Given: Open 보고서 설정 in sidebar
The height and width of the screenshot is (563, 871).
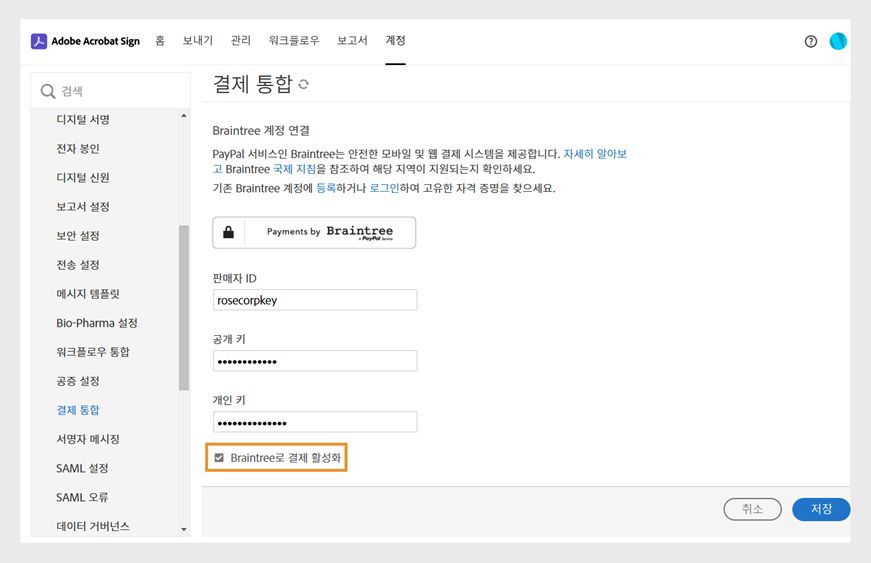Looking at the screenshot, I should [x=83, y=207].
